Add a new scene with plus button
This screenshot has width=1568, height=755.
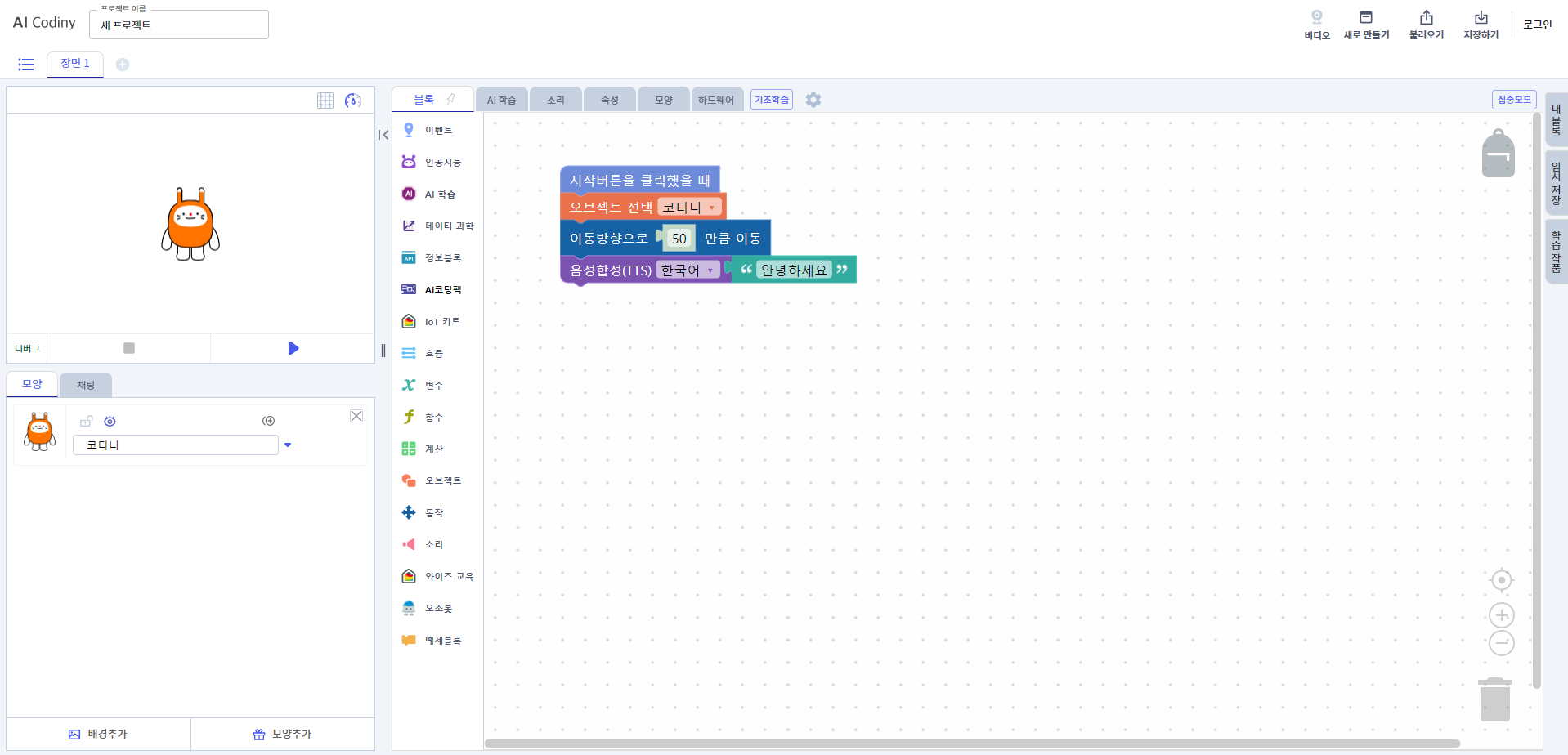tap(123, 65)
